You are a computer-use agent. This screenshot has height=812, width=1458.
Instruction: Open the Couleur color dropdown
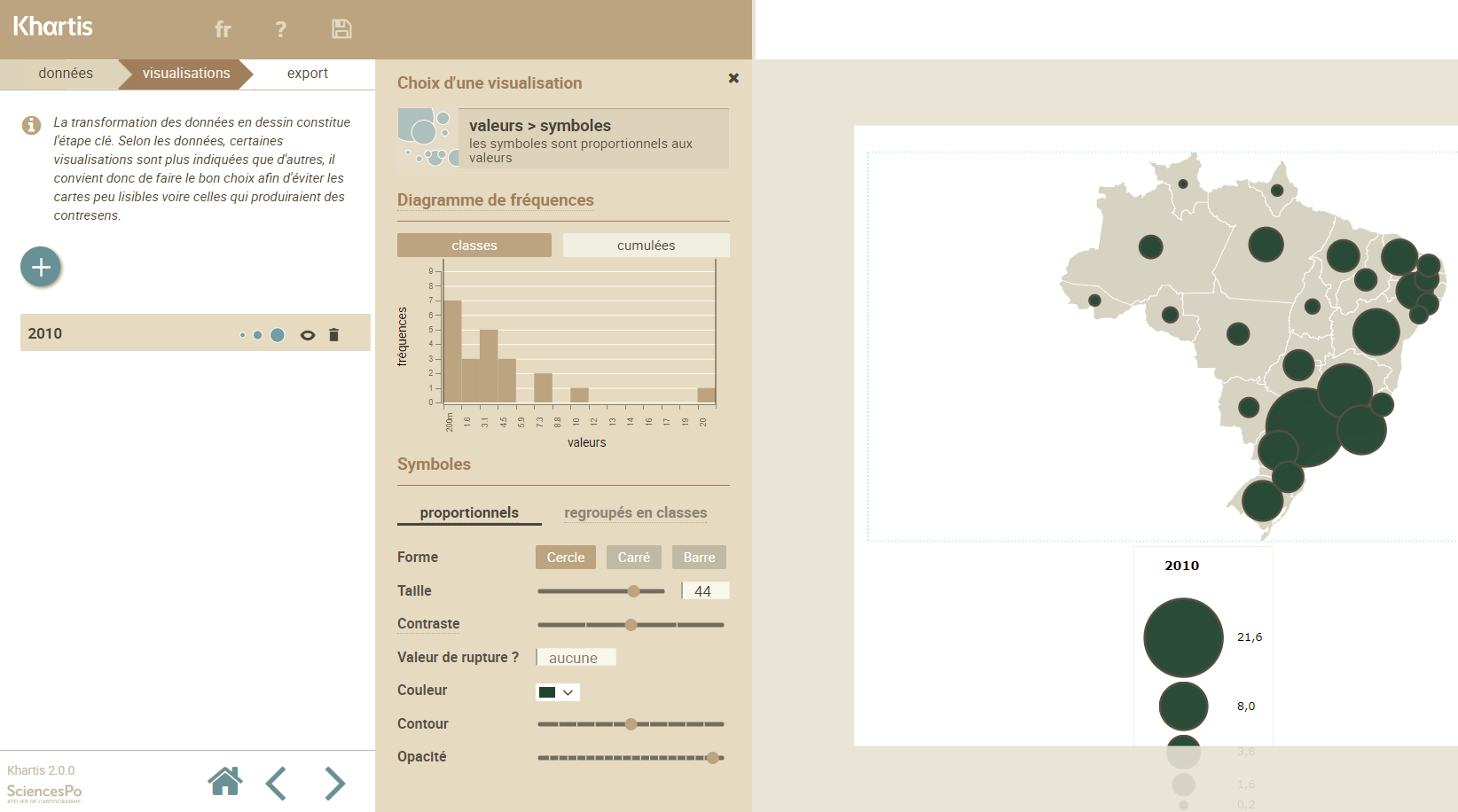(557, 692)
